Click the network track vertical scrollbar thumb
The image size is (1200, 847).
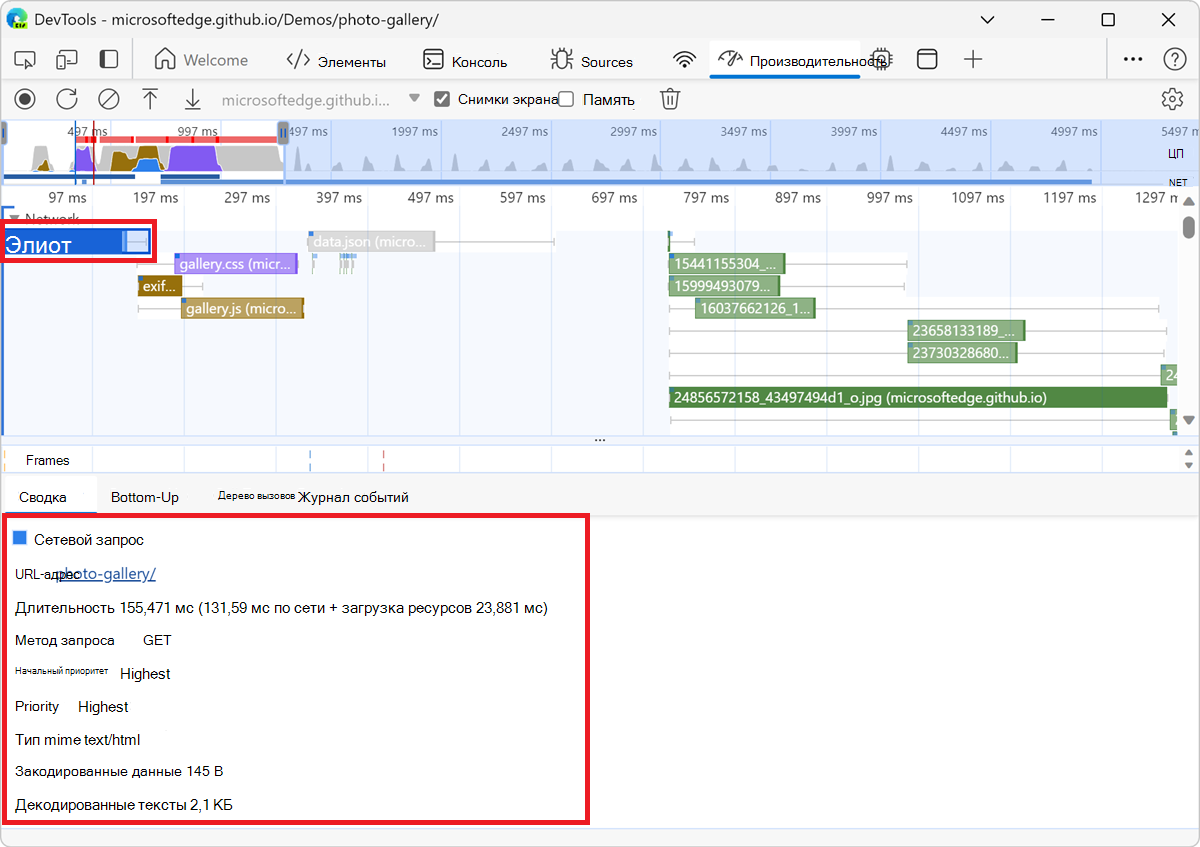click(x=1188, y=228)
